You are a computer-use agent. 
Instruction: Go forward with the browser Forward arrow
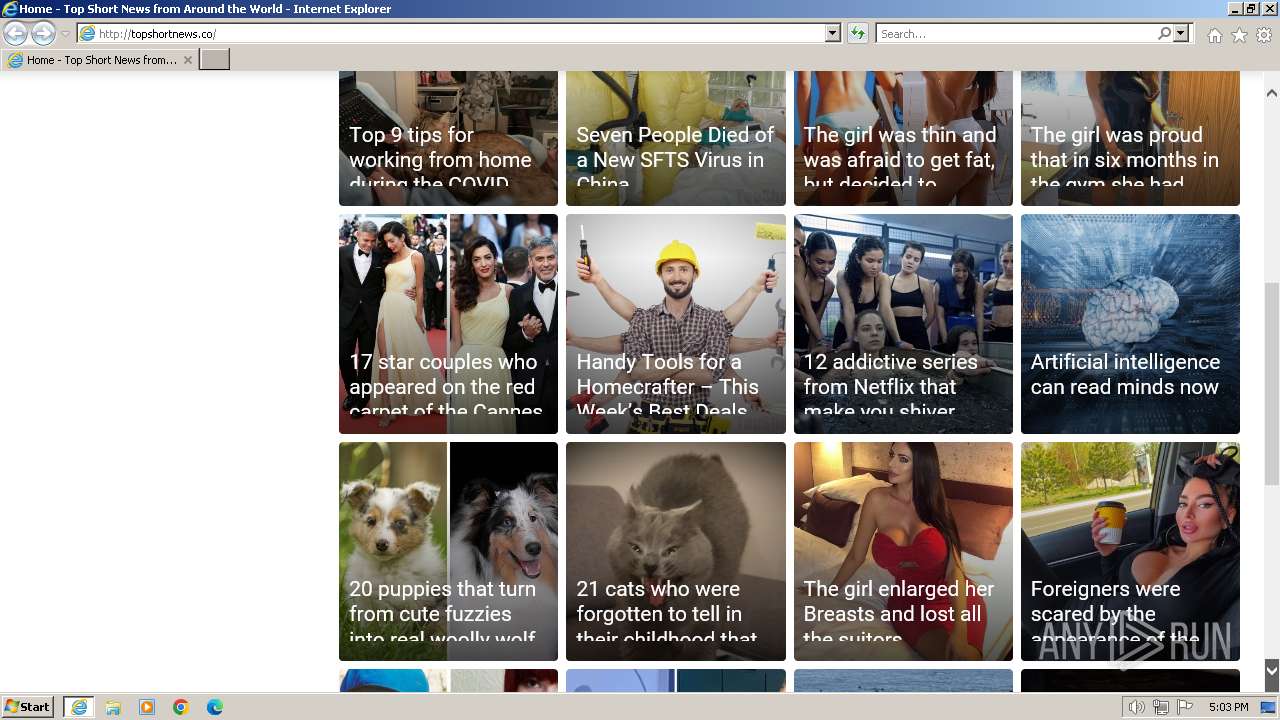pyautogui.click(x=43, y=33)
